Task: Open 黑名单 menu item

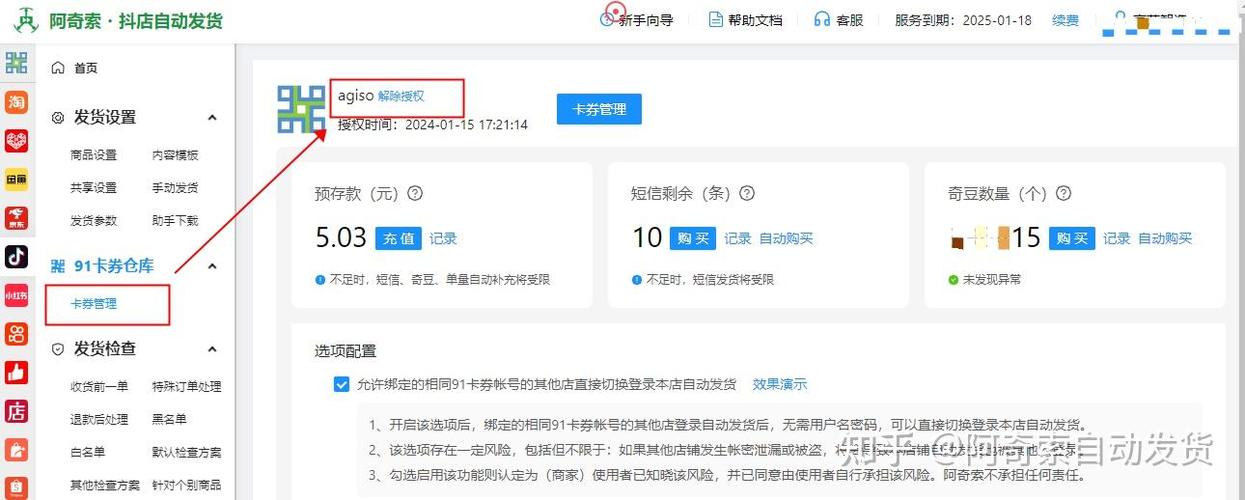Action: [x=169, y=420]
